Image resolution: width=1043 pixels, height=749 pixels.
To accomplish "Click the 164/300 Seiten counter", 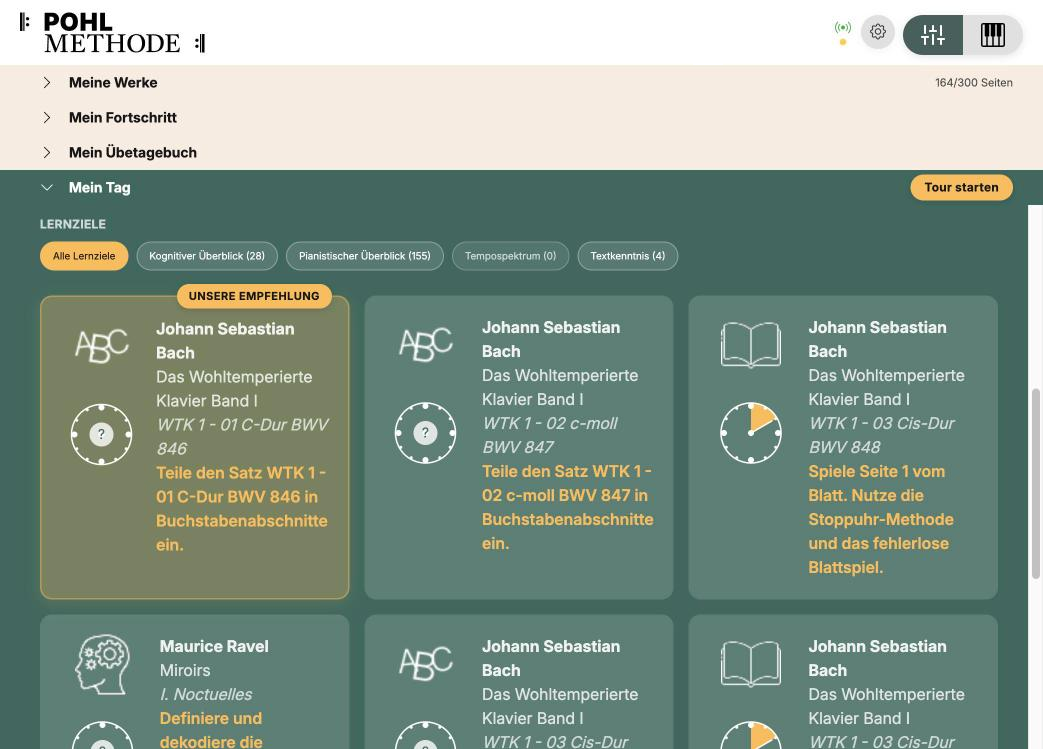I will (x=974, y=82).
